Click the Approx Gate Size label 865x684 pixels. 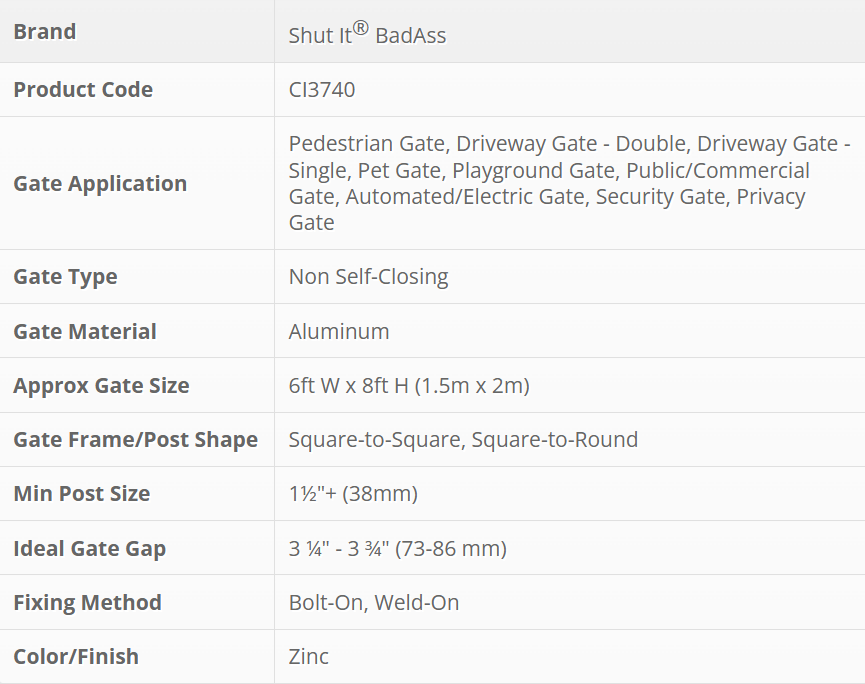101,386
